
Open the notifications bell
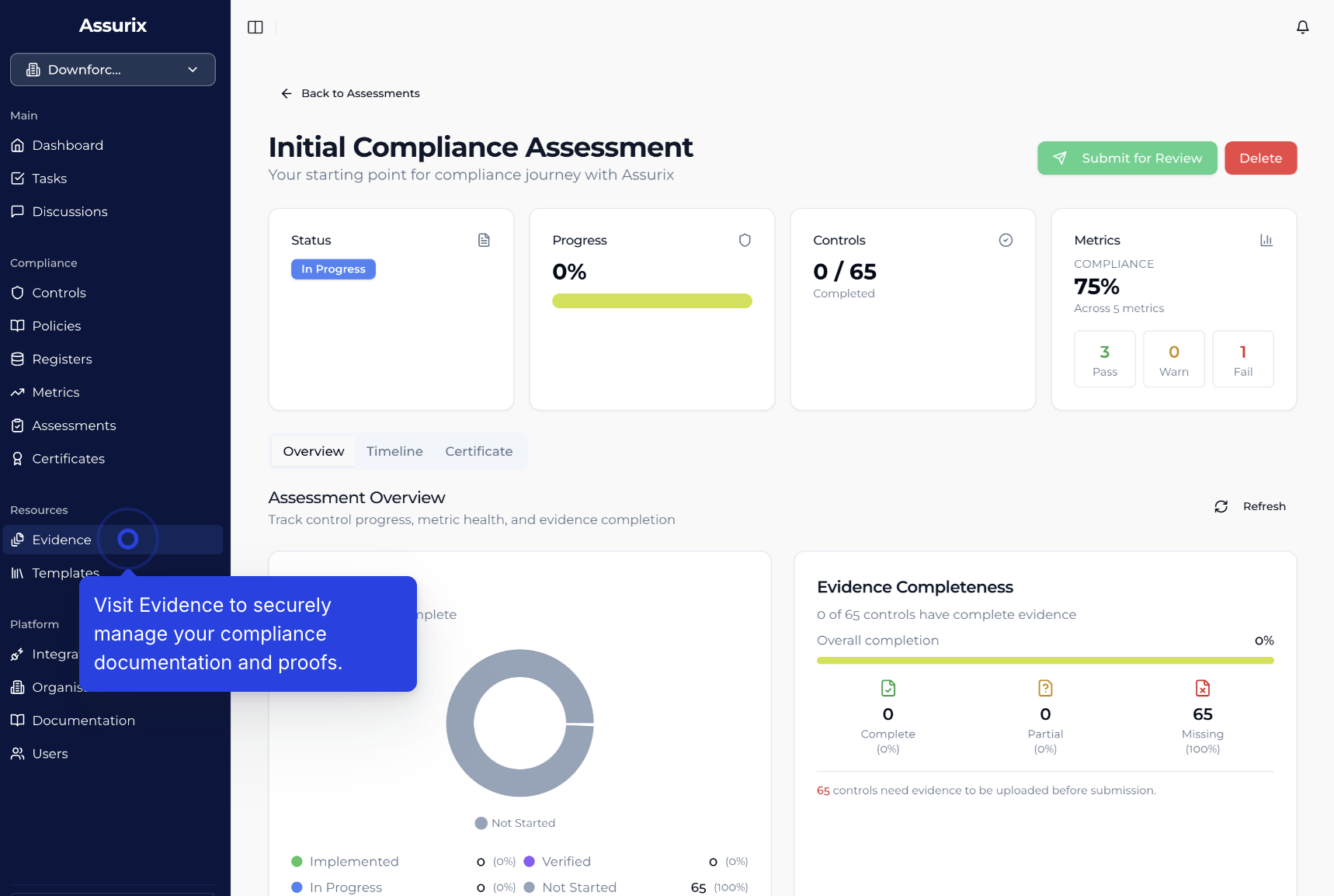[1302, 27]
